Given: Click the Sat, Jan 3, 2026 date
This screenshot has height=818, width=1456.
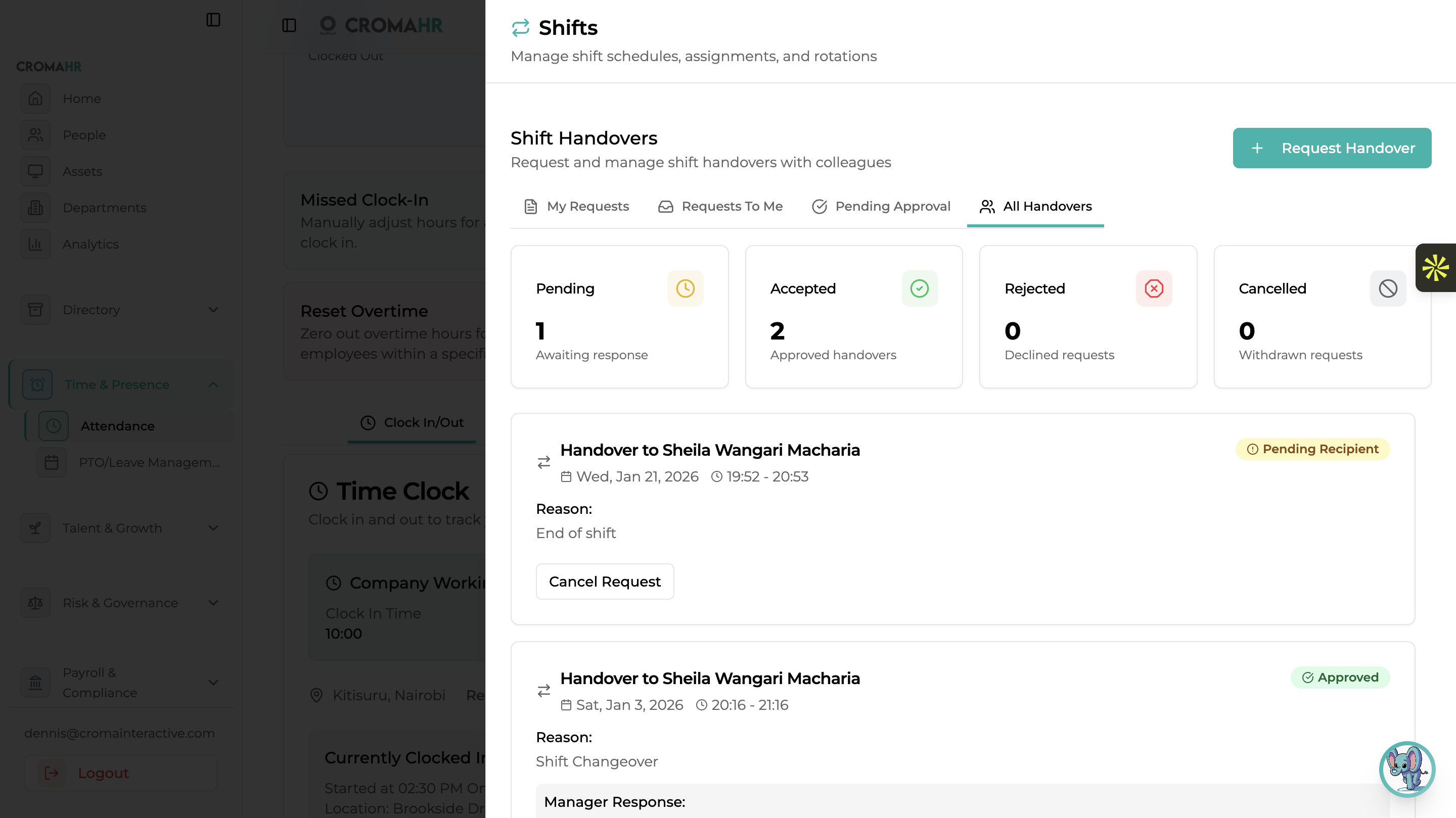Looking at the screenshot, I should click(x=629, y=705).
